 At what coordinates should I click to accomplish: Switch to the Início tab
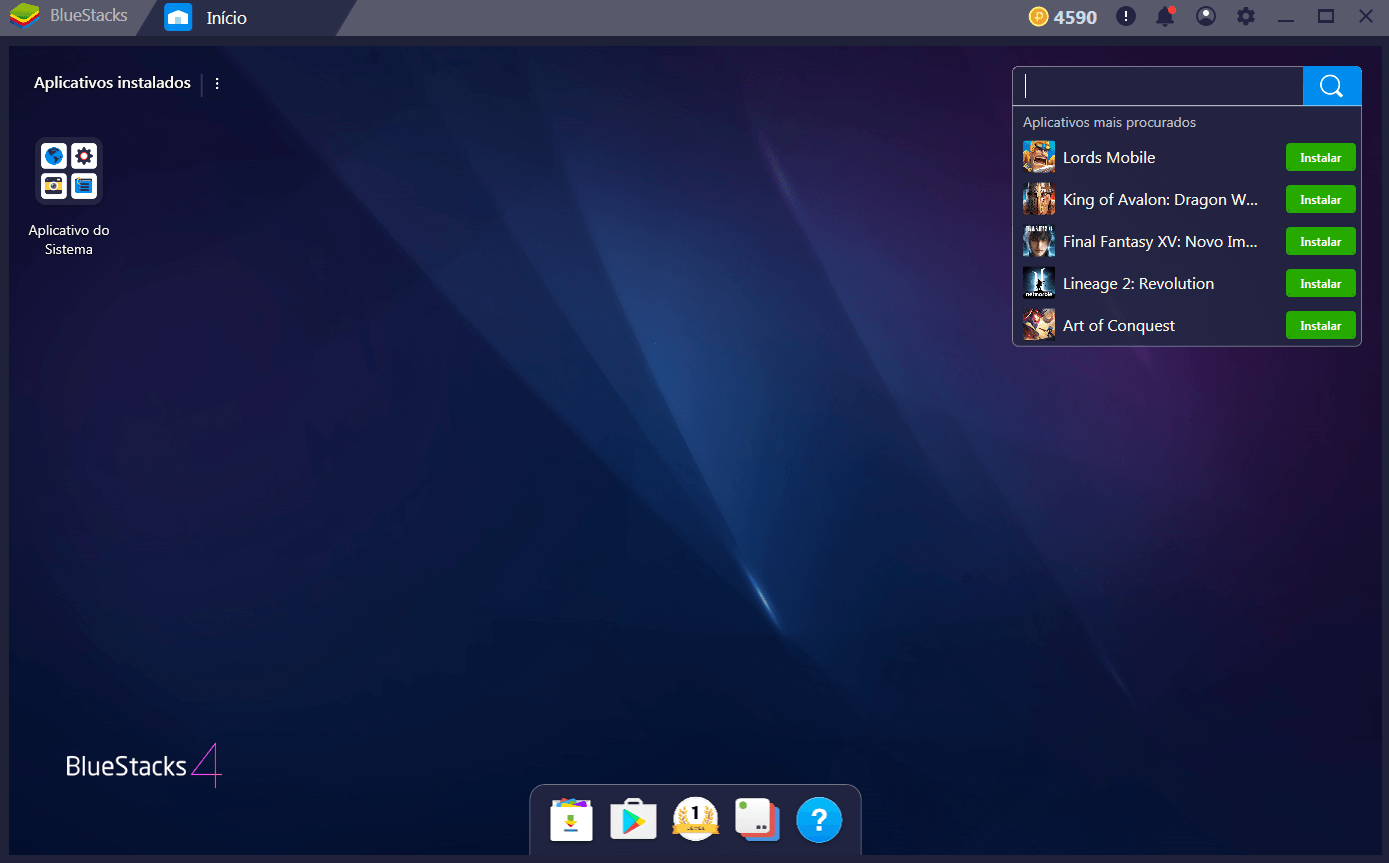(226, 18)
